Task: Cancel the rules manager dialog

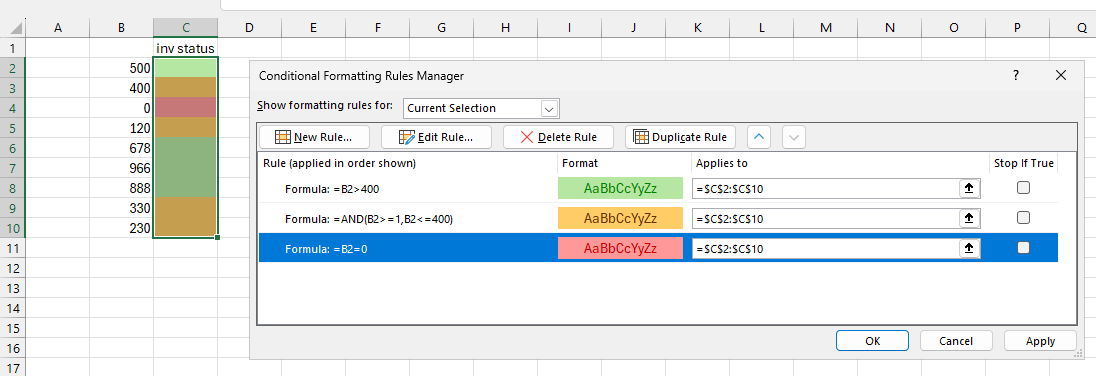Action: point(956,341)
